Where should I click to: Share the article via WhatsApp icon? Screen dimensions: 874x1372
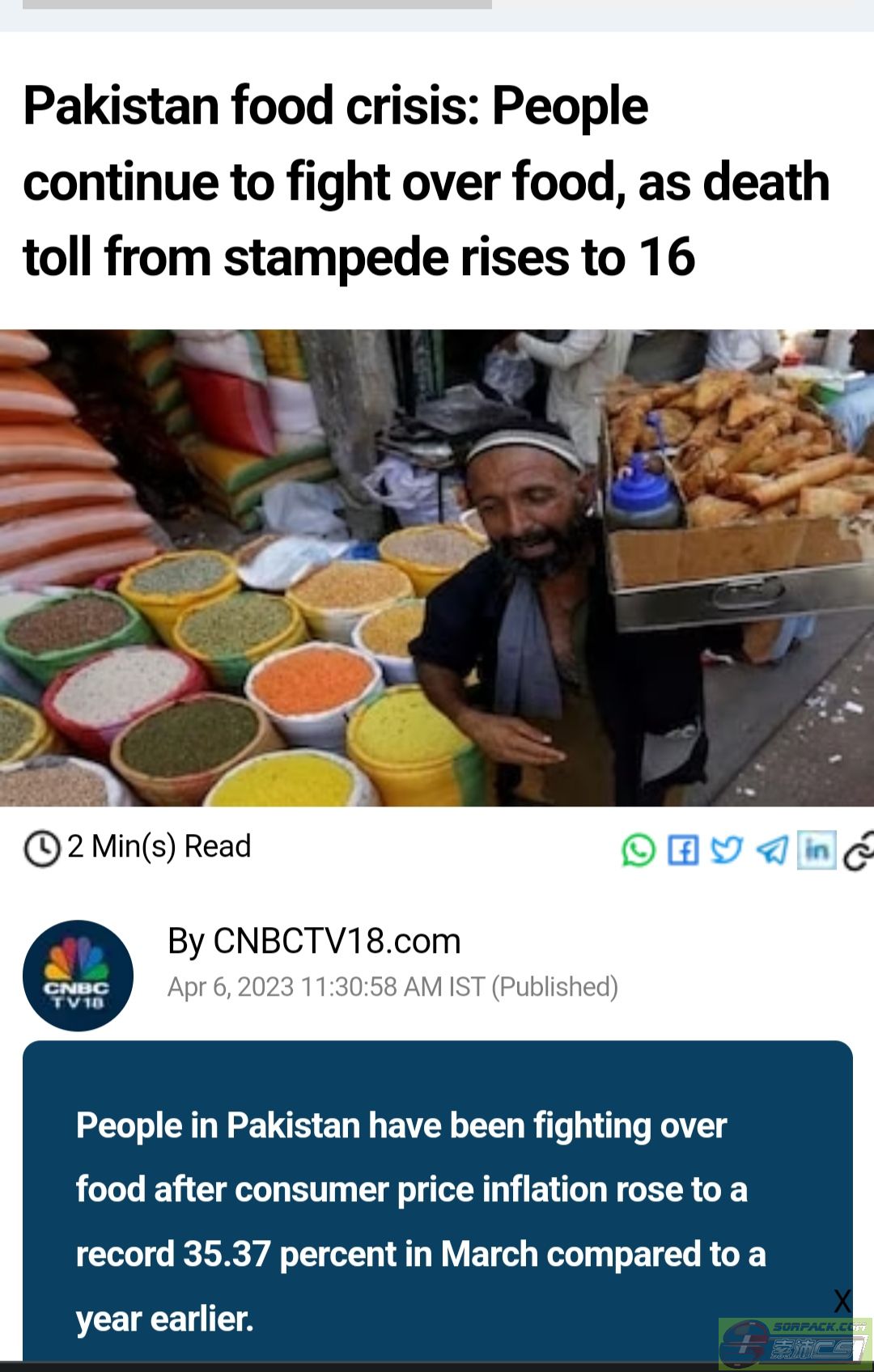click(x=639, y=850)
